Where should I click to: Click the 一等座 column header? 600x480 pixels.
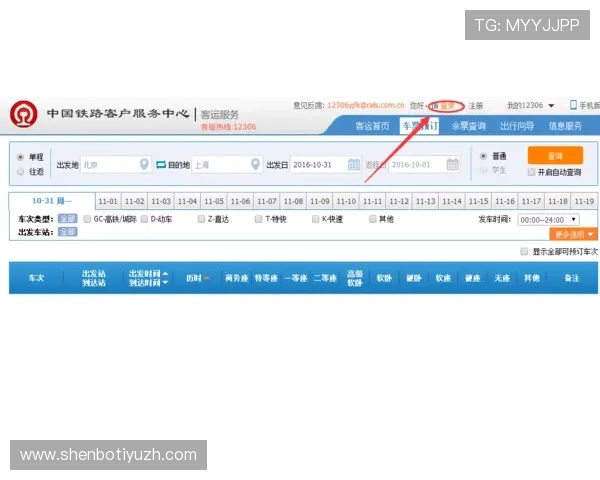pos(296,278)
